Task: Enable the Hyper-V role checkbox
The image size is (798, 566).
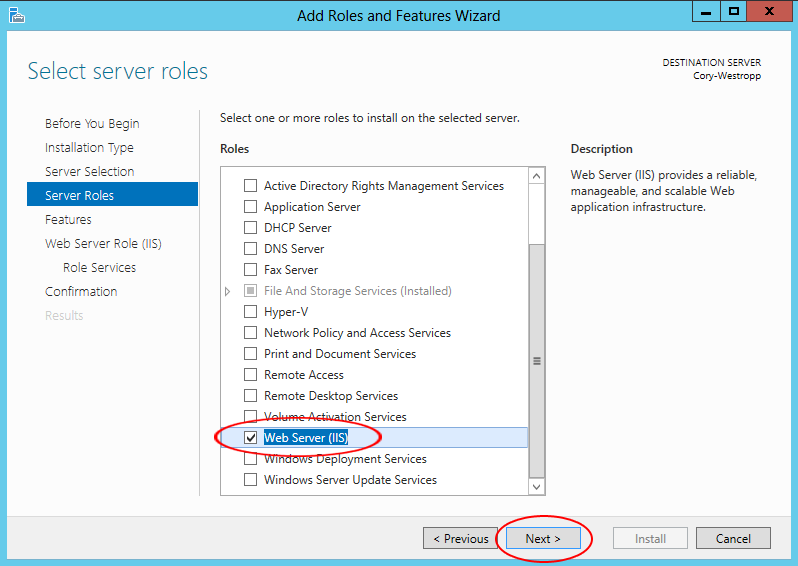Action: [250, 312]
